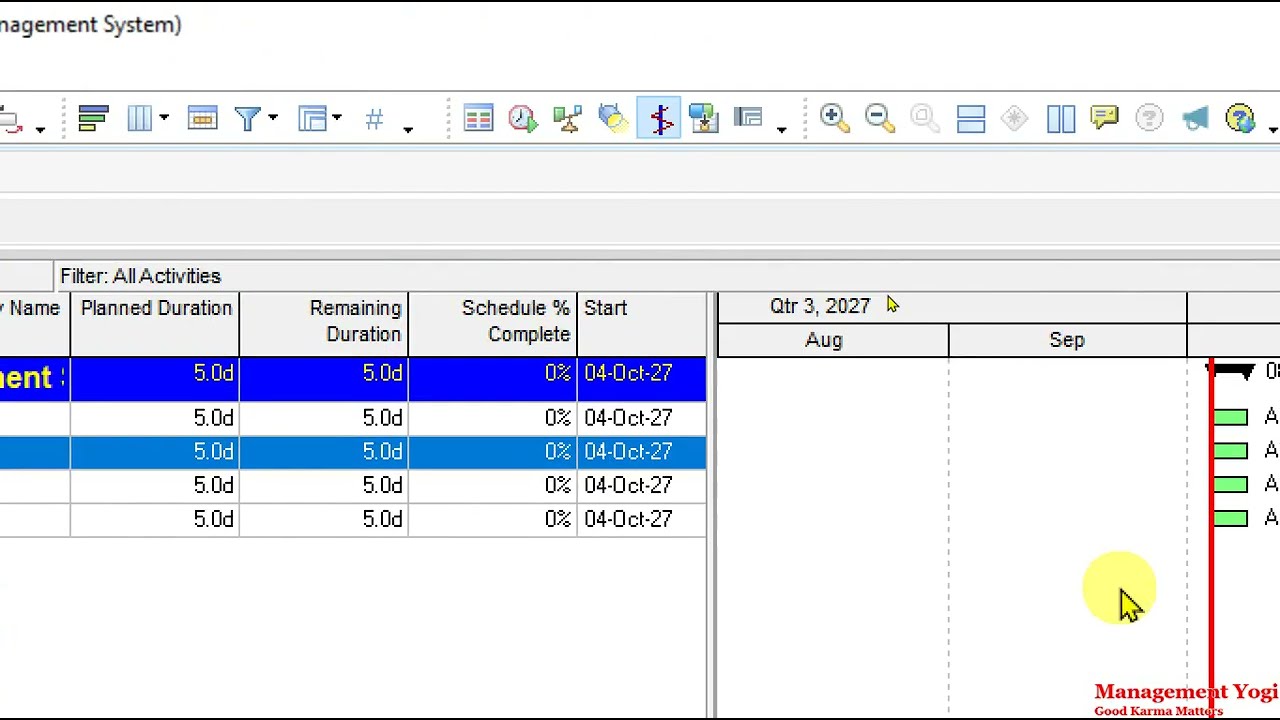Select the black summary bar in the Gantt chart
This screenshot has width=1280, height=720.
coord(1231,371)
